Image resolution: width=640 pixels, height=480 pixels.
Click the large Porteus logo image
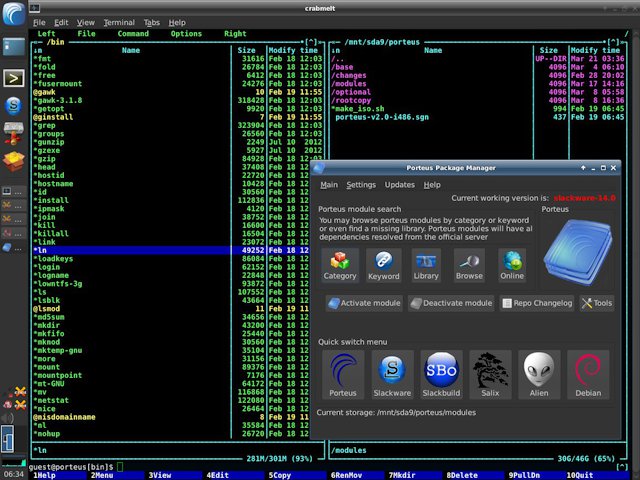point(578,251)
